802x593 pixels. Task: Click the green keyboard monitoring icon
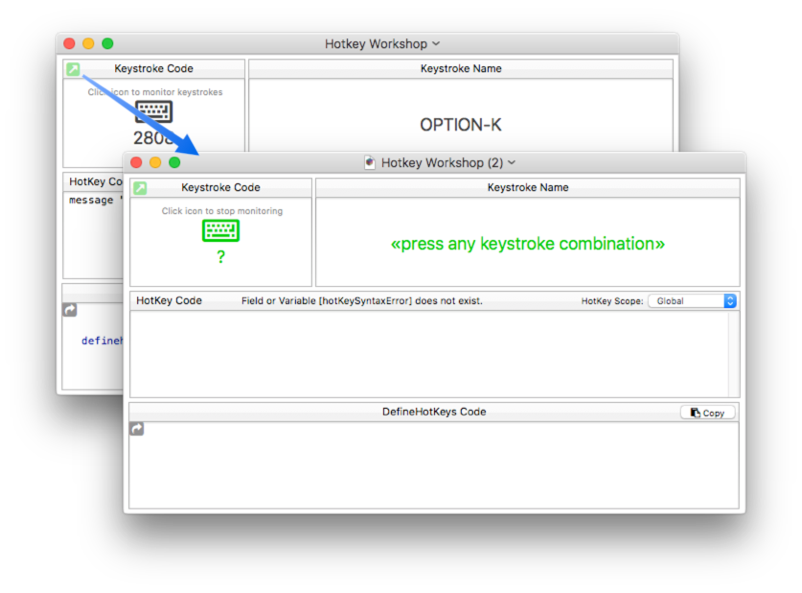coord(220,230)
